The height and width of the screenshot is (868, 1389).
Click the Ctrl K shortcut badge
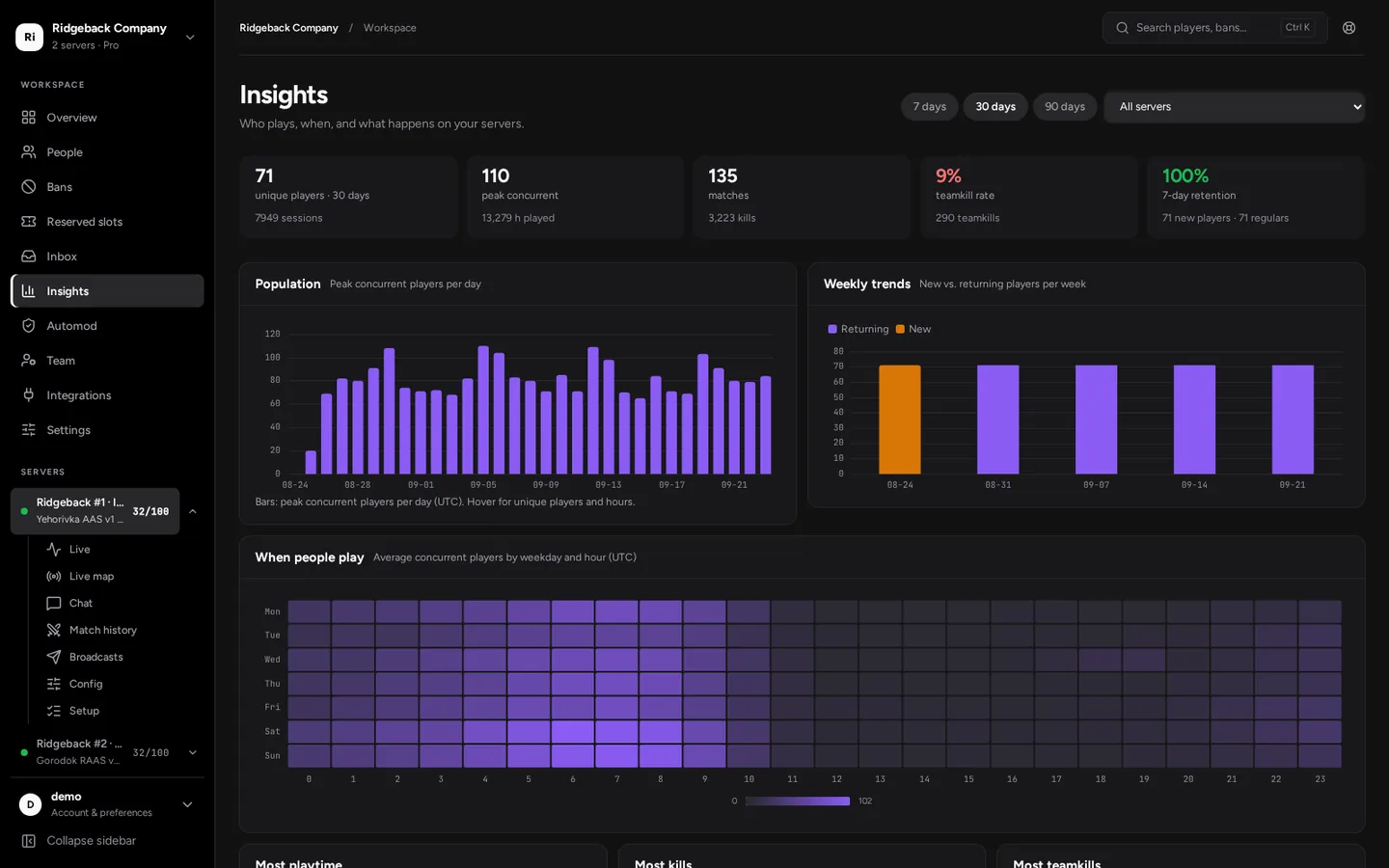click(1297, 28)
